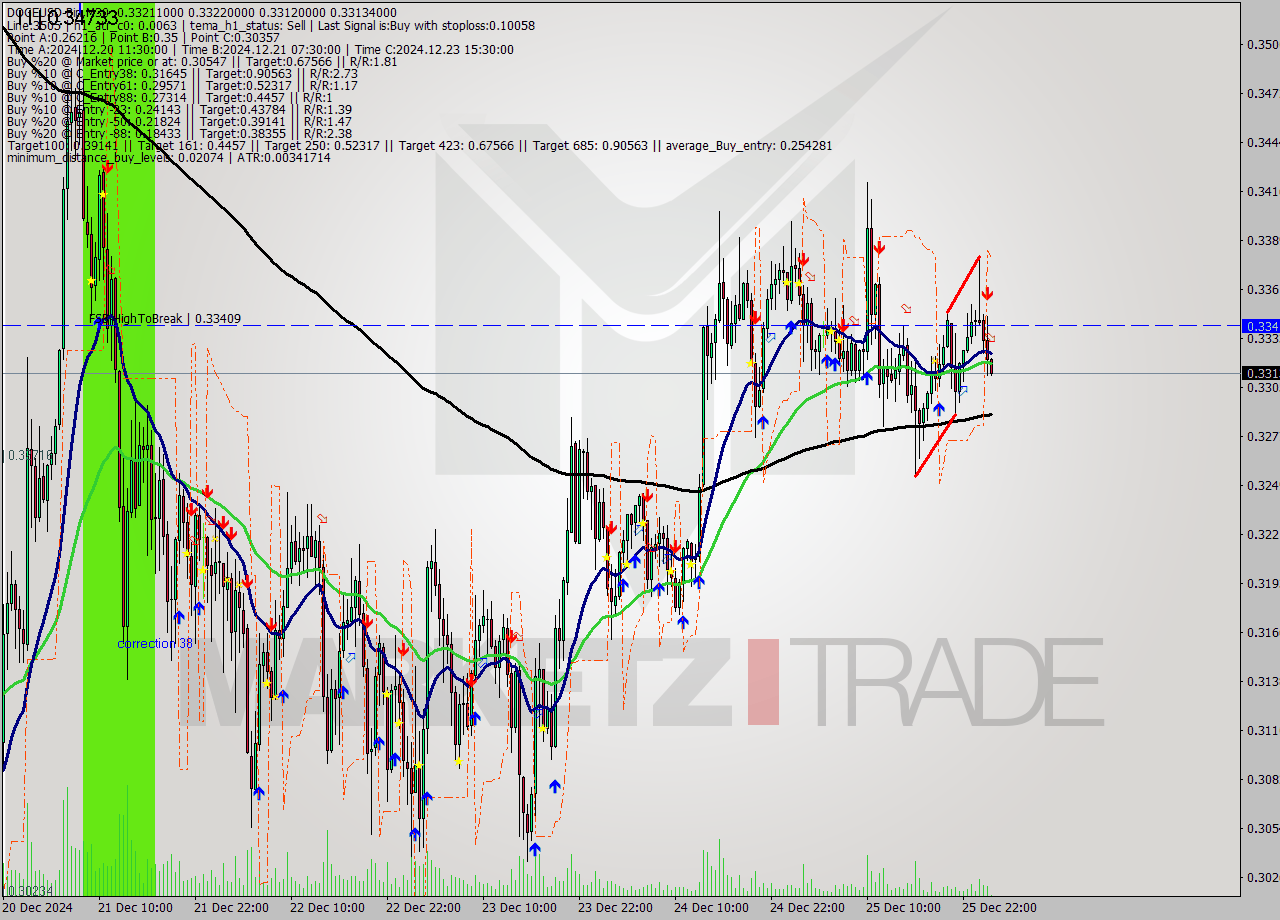Viewport: 1280px width, 920px height.
Task: Click the '22 Dec 10:00' time label
Action: 327,908
